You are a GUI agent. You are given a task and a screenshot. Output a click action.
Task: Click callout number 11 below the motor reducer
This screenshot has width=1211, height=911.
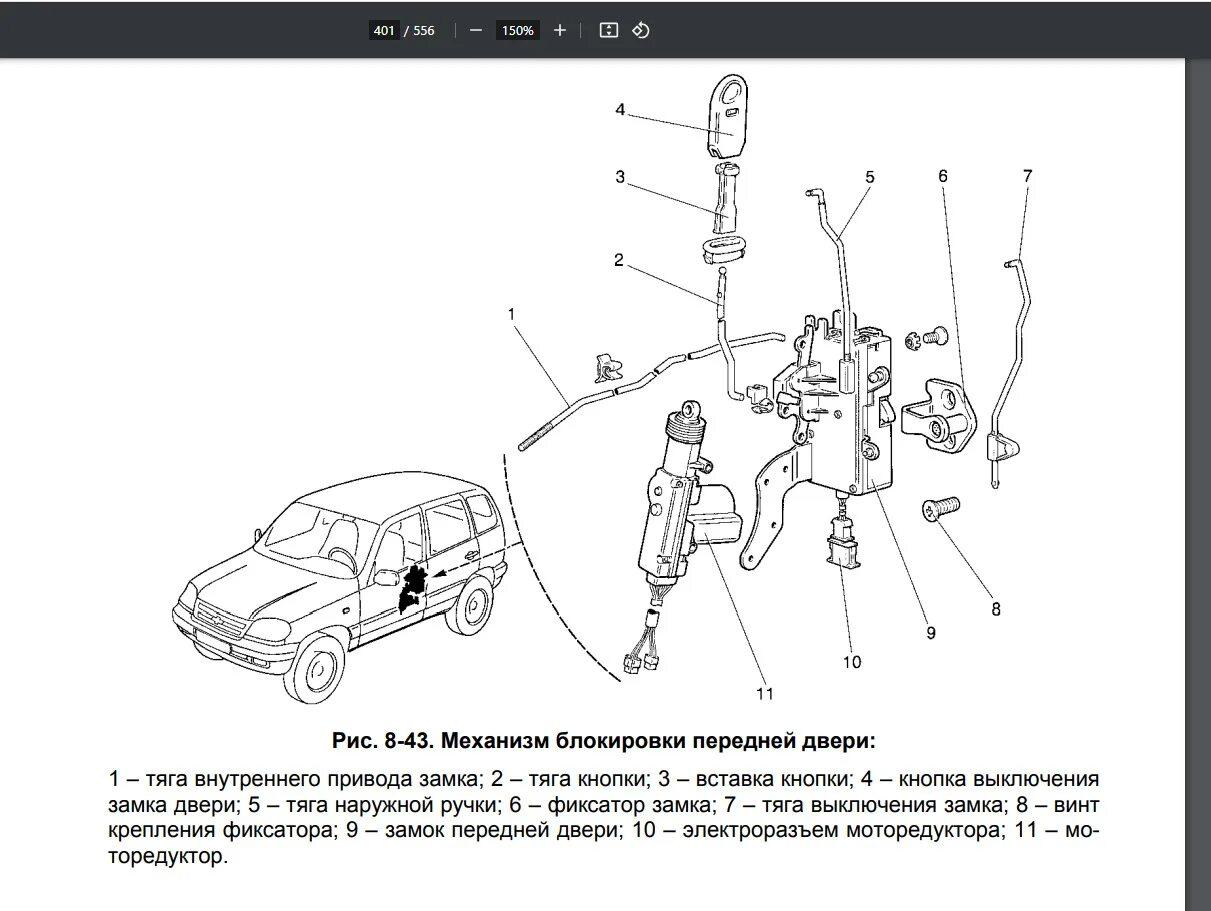pos(765,693)
